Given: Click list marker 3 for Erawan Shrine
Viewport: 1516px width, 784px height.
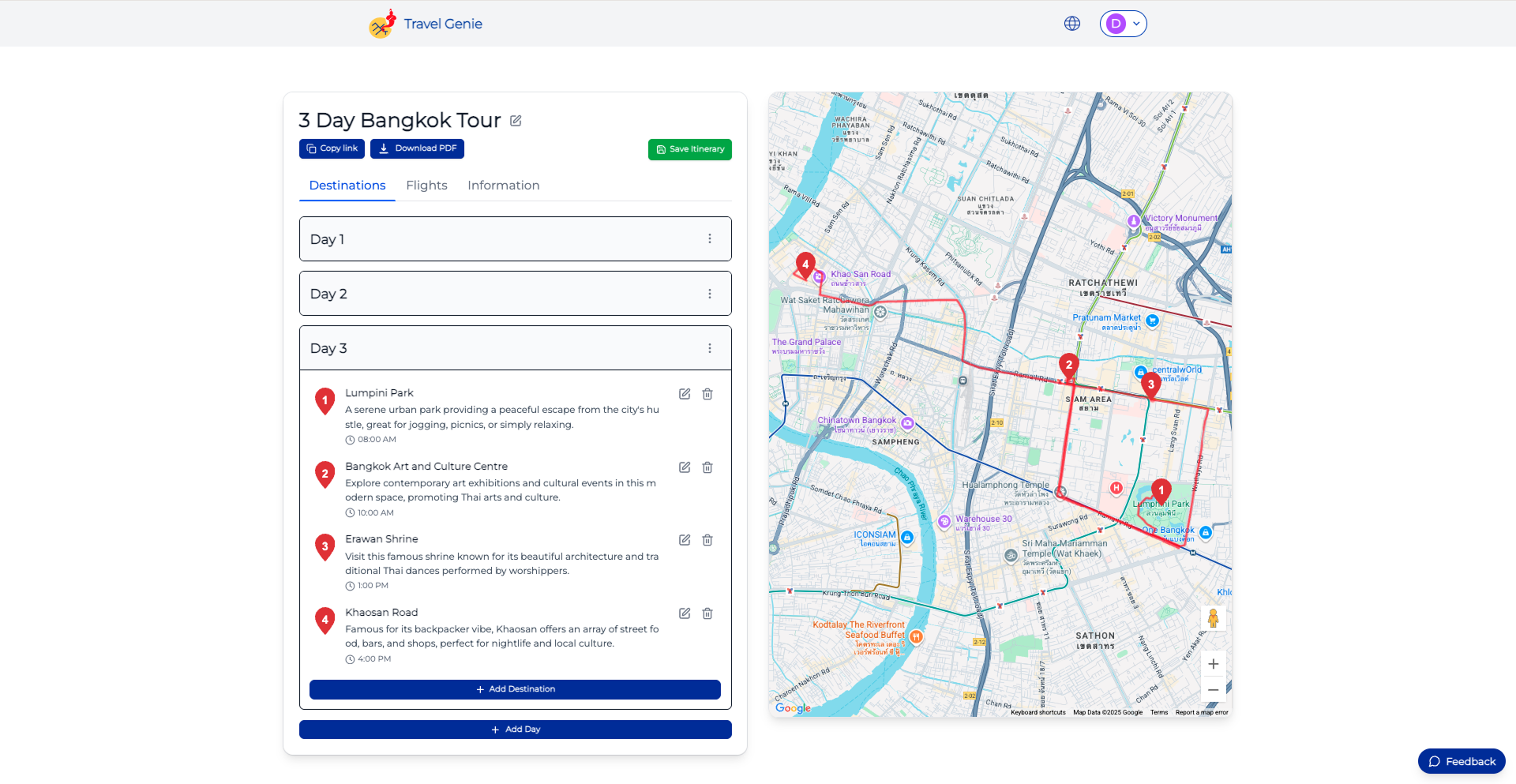Looking at the screenshot, I should coord(325,546).
